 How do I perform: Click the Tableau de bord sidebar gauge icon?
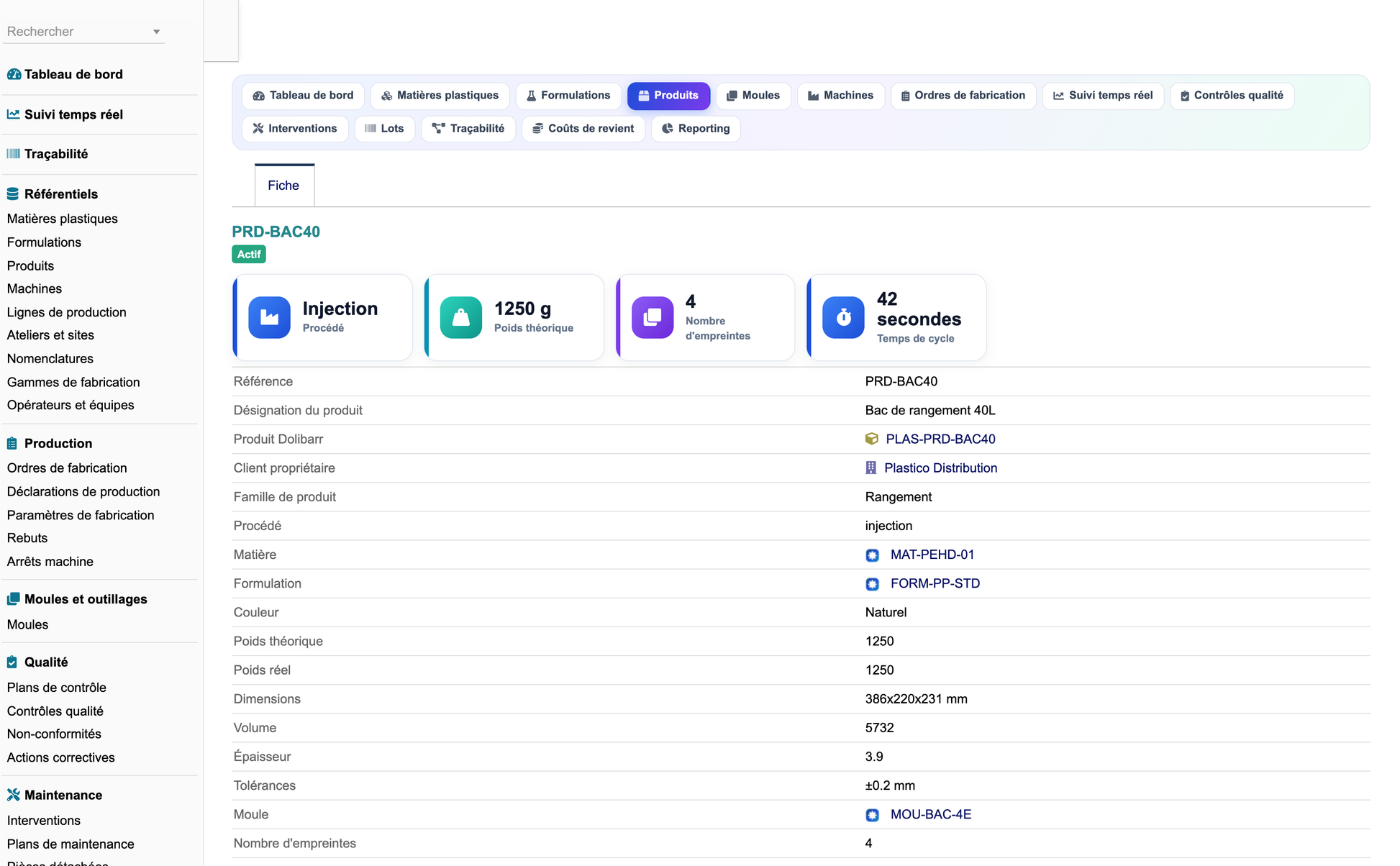[x=14, y=74]
